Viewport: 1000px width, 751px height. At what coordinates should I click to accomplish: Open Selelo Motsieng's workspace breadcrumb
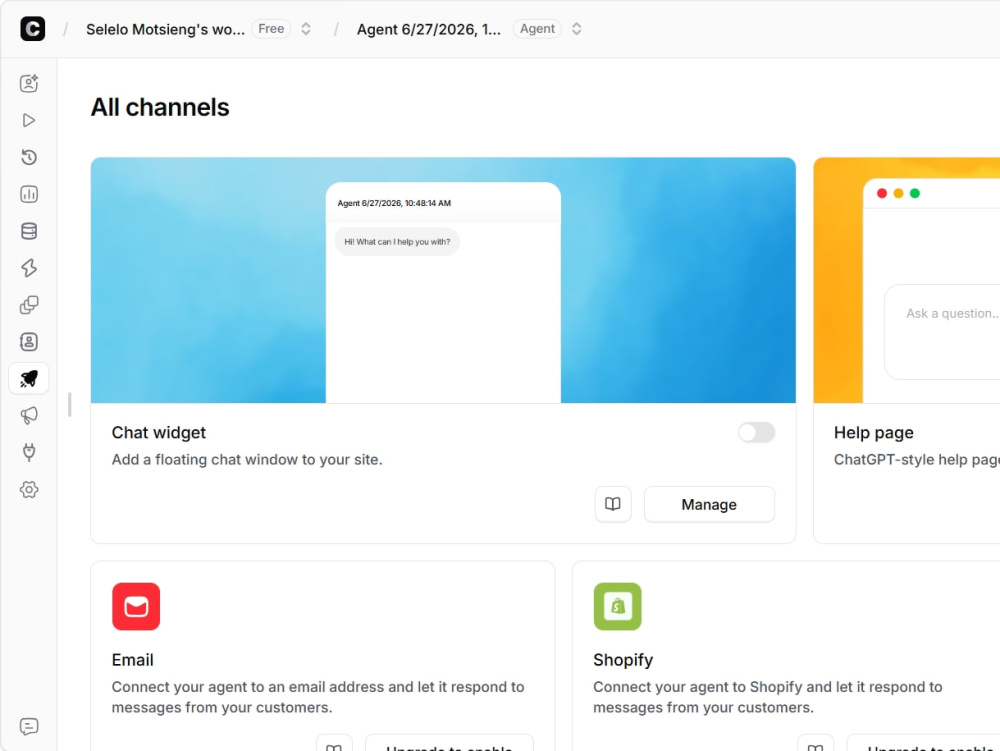[x=165, y=29]
